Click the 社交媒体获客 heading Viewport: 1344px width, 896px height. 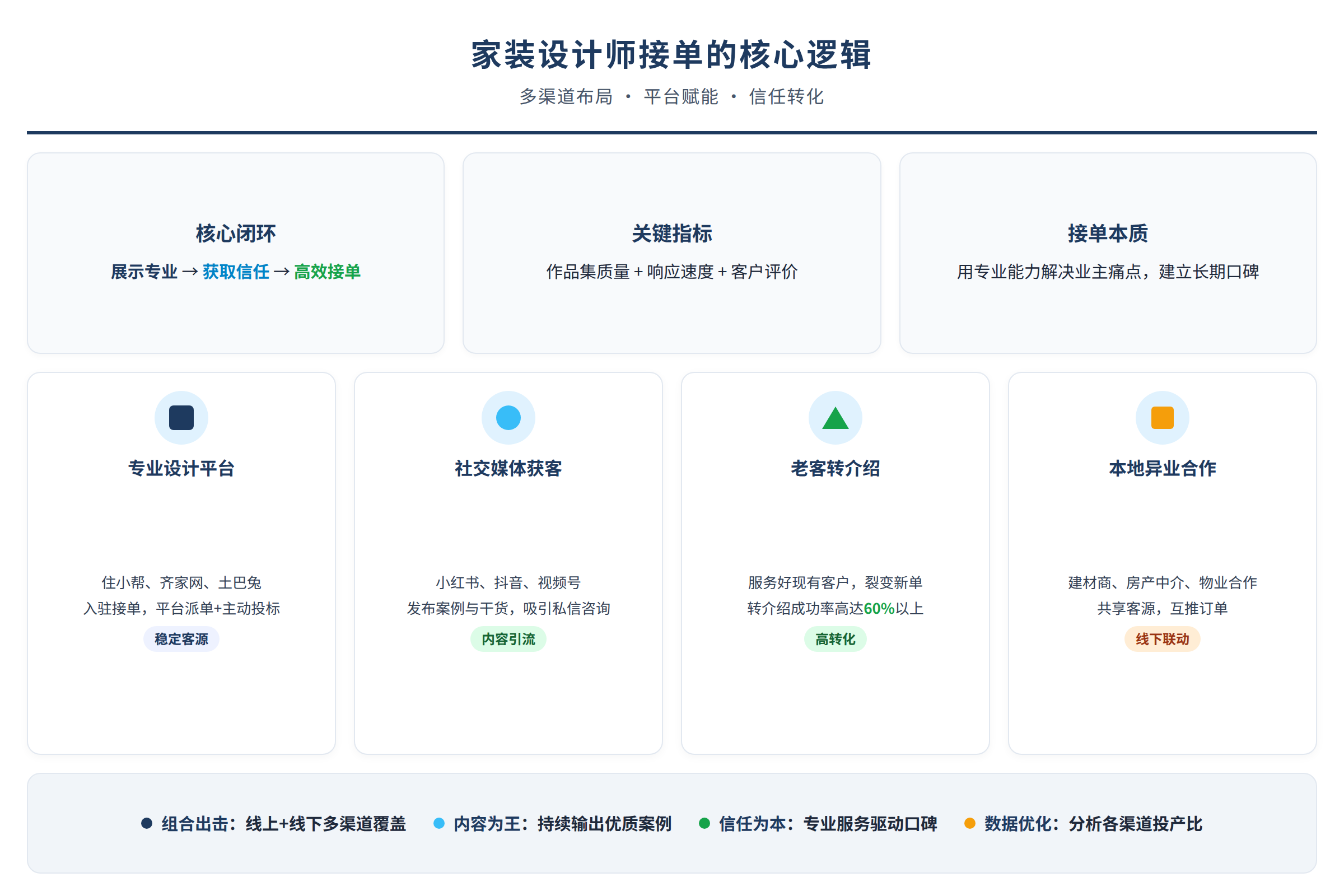click(508, 468)
